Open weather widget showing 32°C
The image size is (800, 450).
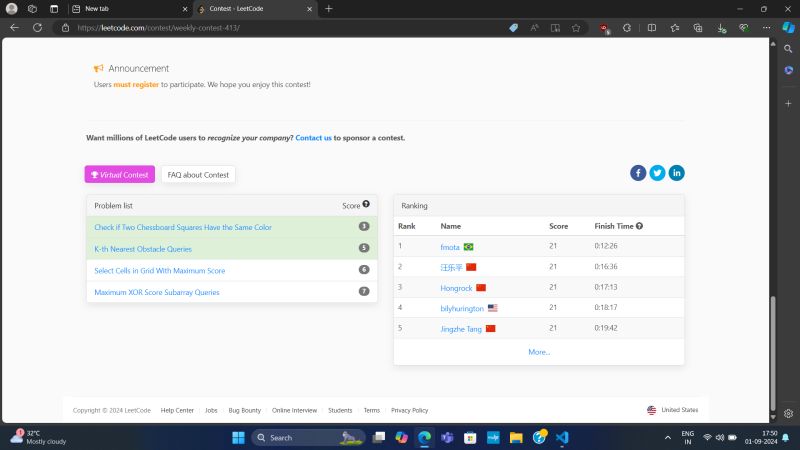[39, 437]
